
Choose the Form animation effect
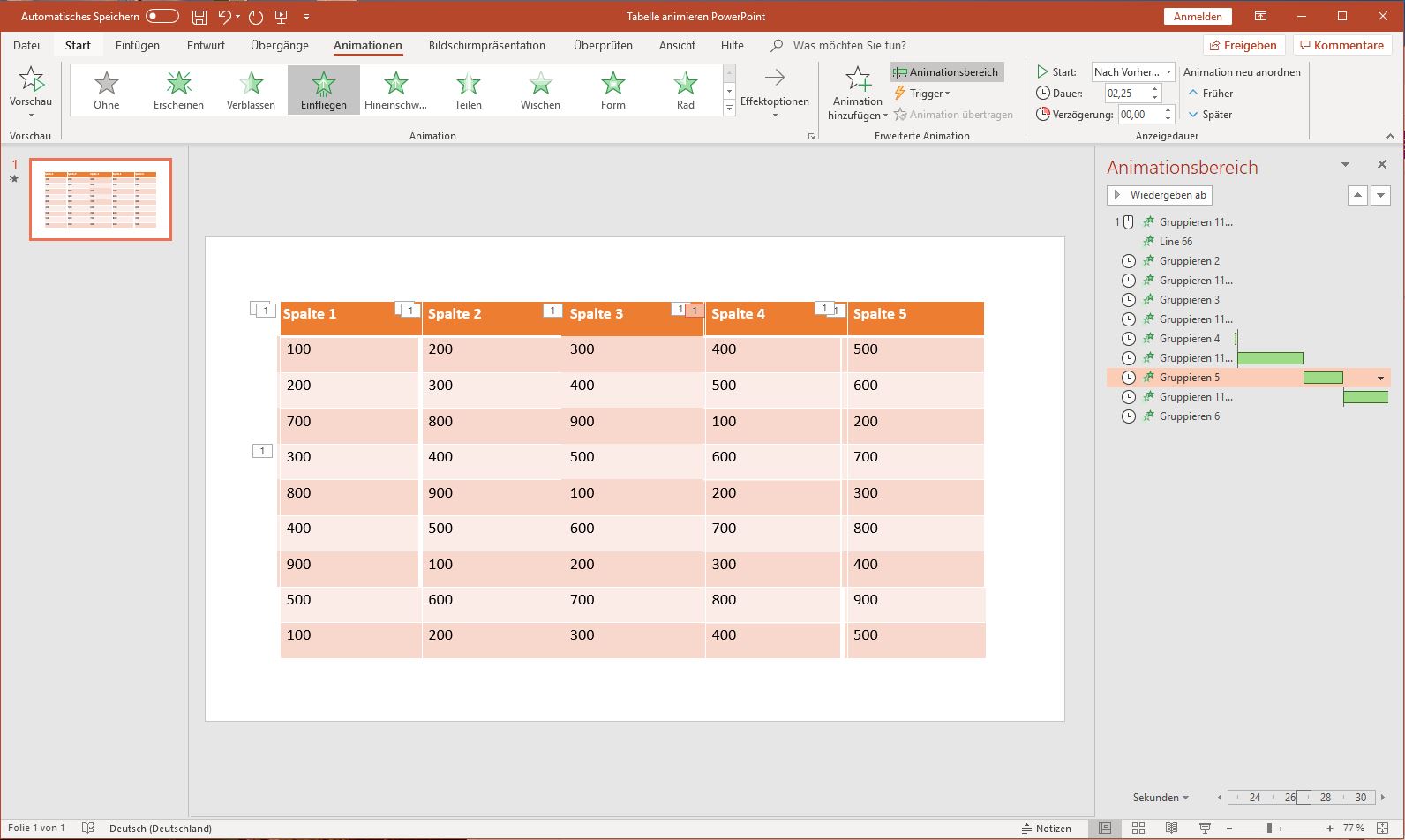point(612,90)
